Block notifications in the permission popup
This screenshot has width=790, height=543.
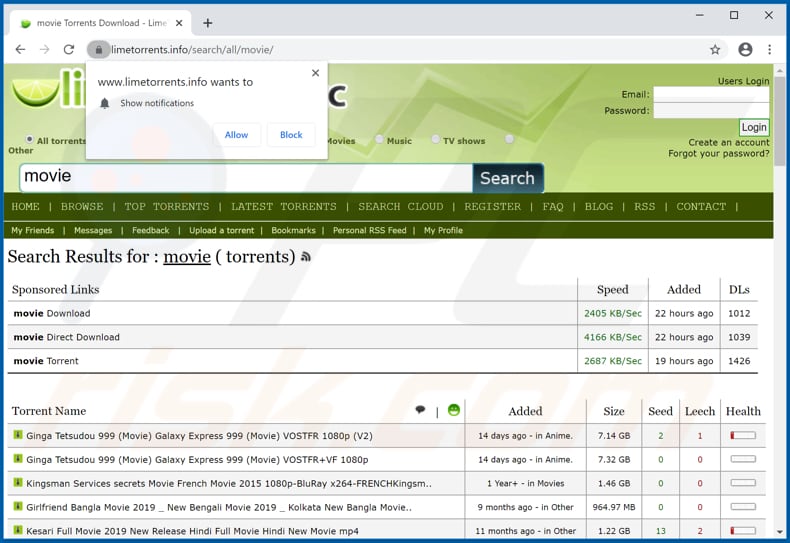click(291, 135)
